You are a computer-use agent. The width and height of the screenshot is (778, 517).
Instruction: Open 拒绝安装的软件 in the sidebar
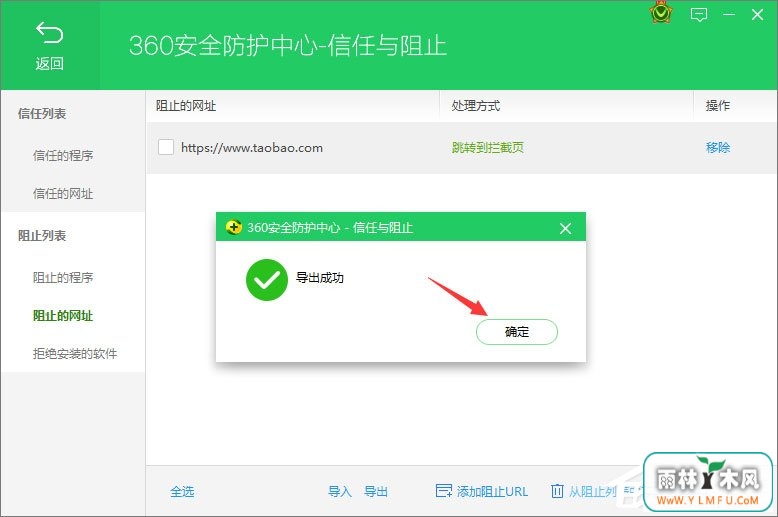(75, 353)
